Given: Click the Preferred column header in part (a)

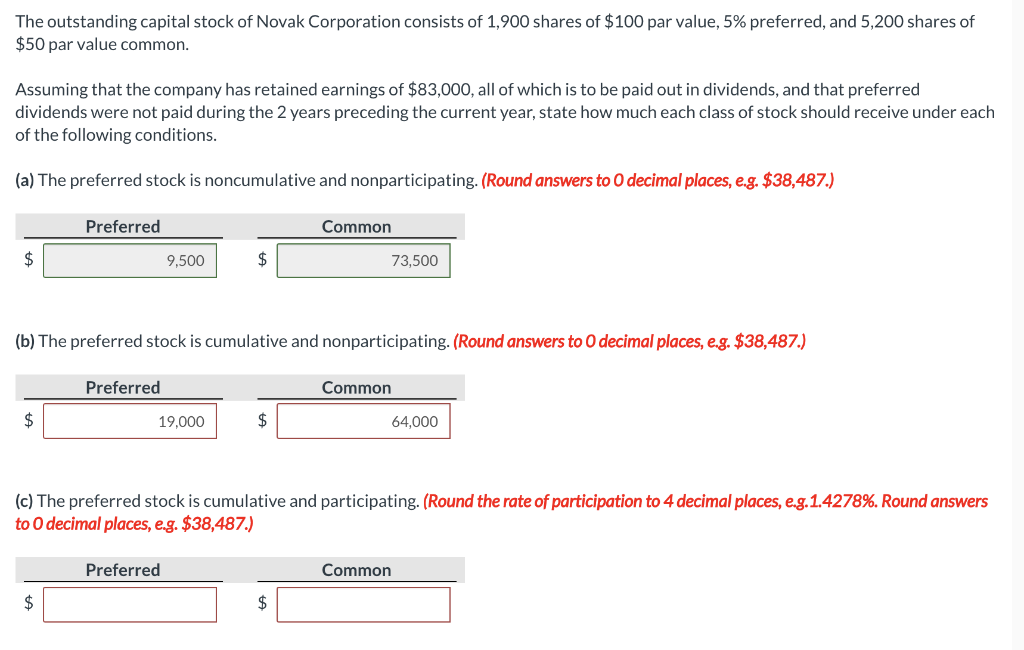Looking at the screenshot, I should point(124,226).
